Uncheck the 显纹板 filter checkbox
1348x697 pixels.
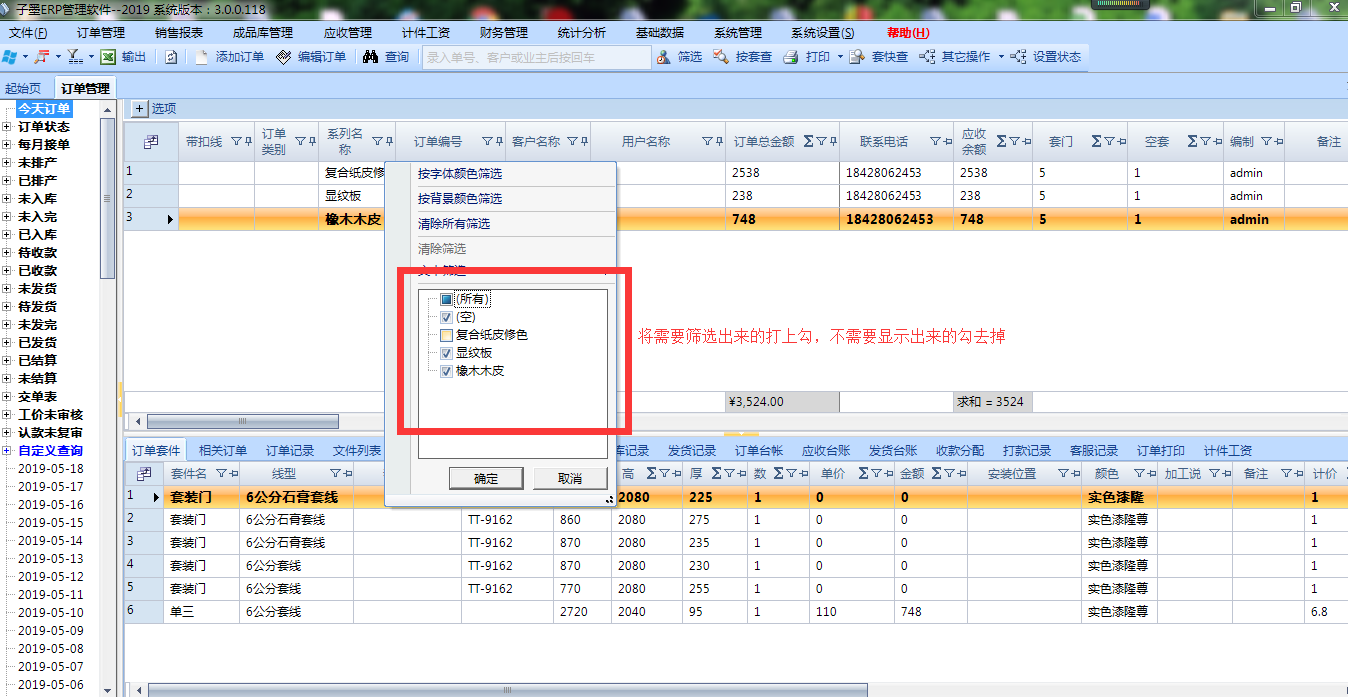point(446,353)
